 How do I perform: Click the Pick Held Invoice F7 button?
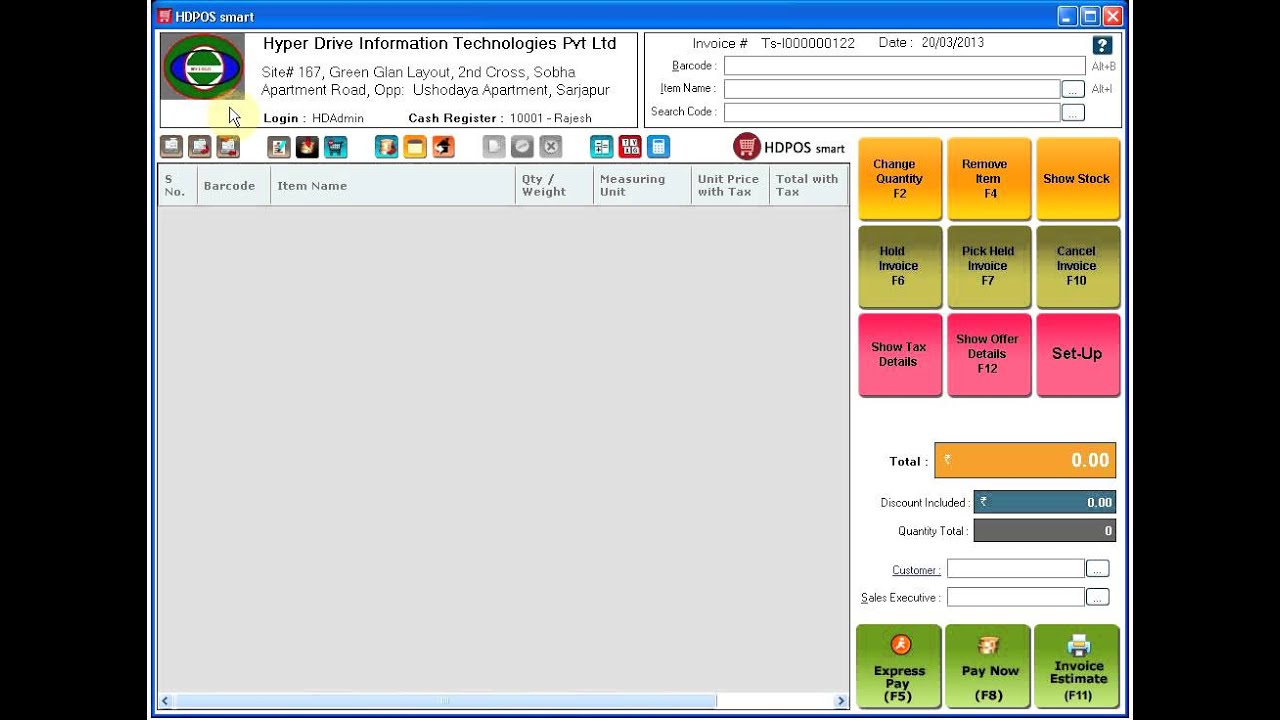click(988, 266)
